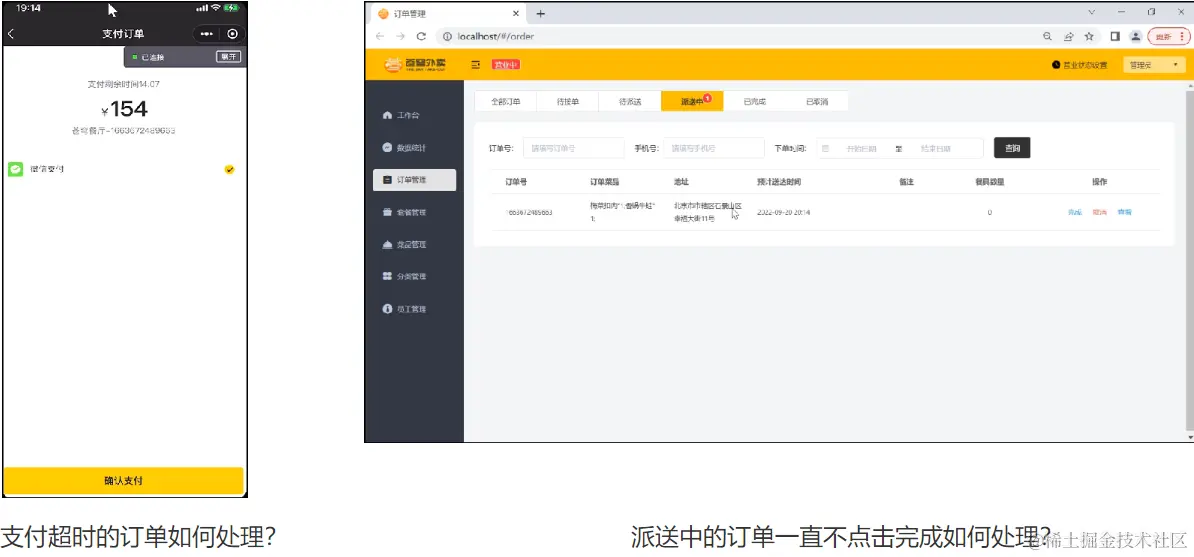Click the 苍穹外卖 logo
Image resolution: width=1194 pixels, height=557 pixels.
pyautogui.click(x=416, y=65)
